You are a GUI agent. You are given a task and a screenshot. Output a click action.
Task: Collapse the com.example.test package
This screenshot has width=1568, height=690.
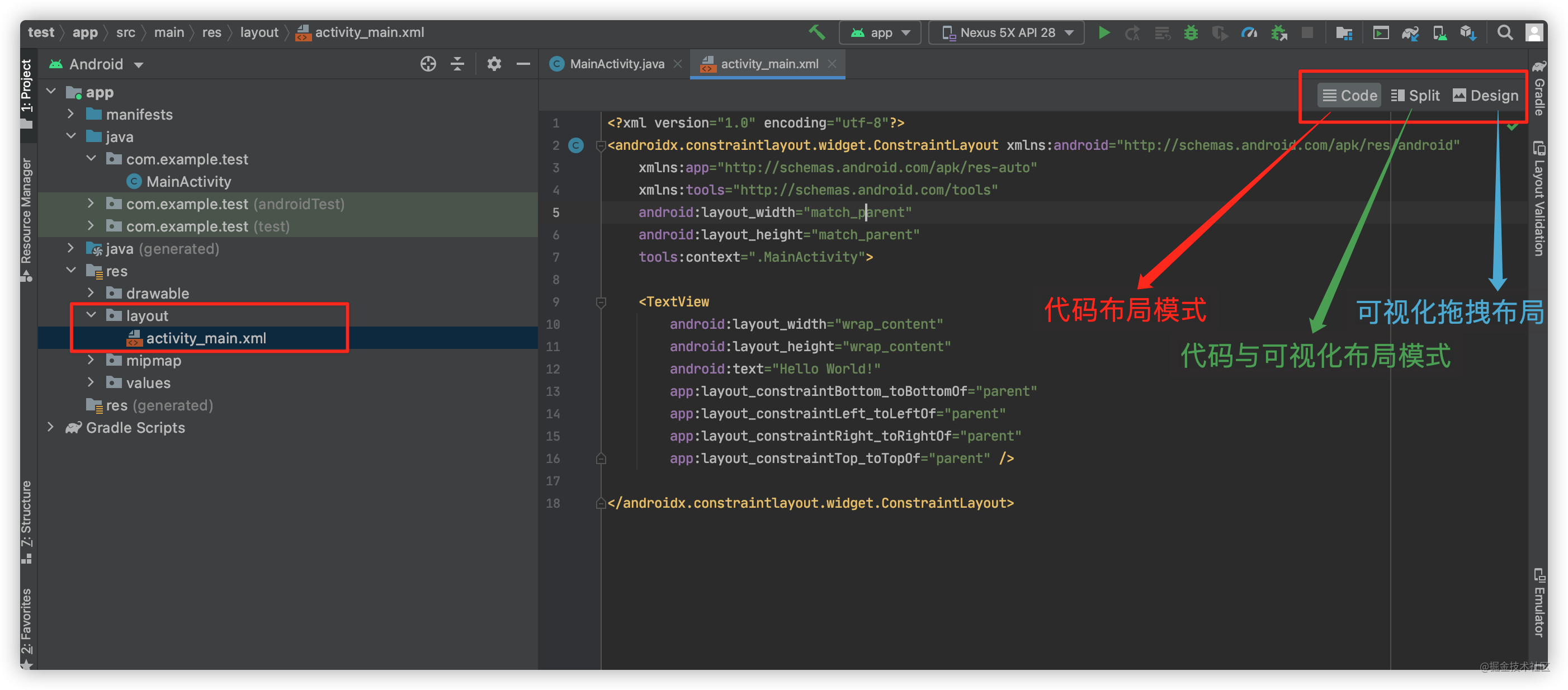tap(91, 159)
